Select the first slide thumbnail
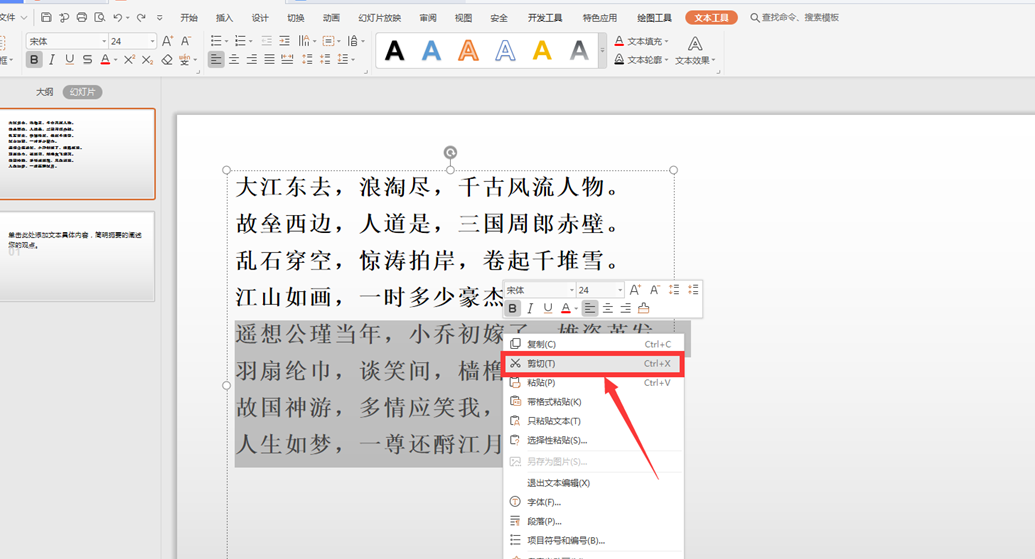This screenshot has height=559, width=1035. (77, 154)
